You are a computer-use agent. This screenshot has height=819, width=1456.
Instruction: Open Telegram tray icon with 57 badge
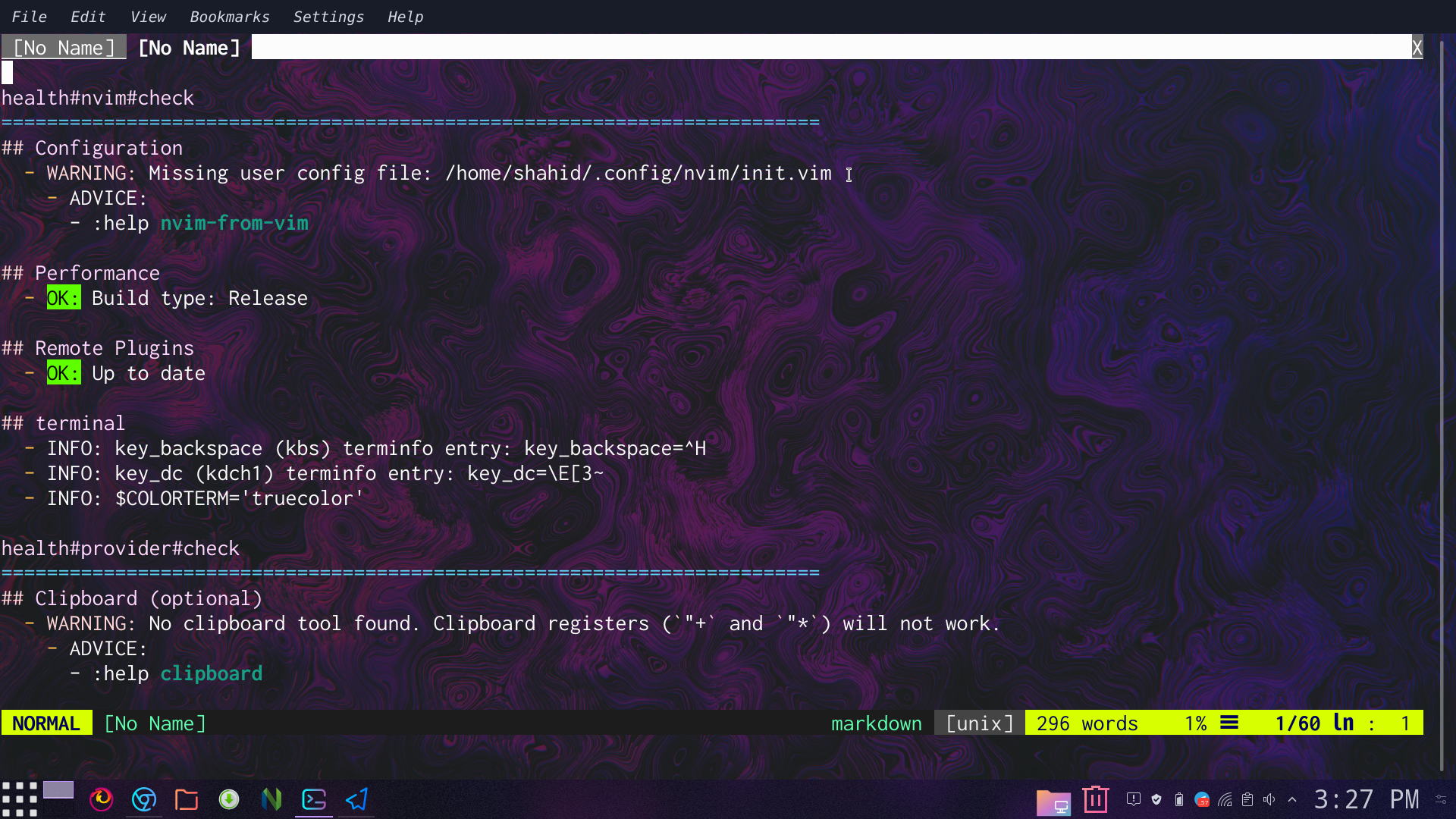coord(1202,799)
